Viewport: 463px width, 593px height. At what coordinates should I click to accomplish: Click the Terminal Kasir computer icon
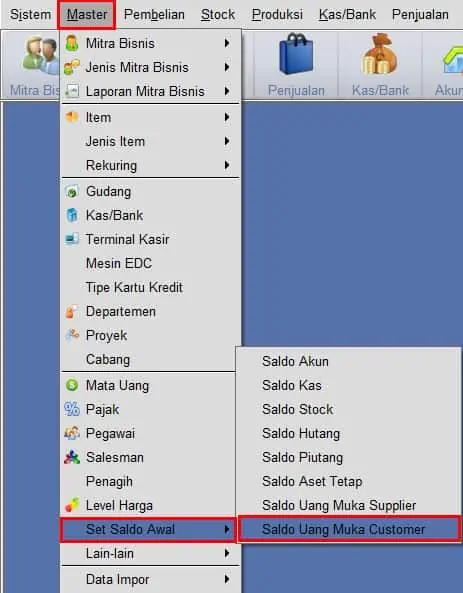pyautogui.click(x=72, y=239)
